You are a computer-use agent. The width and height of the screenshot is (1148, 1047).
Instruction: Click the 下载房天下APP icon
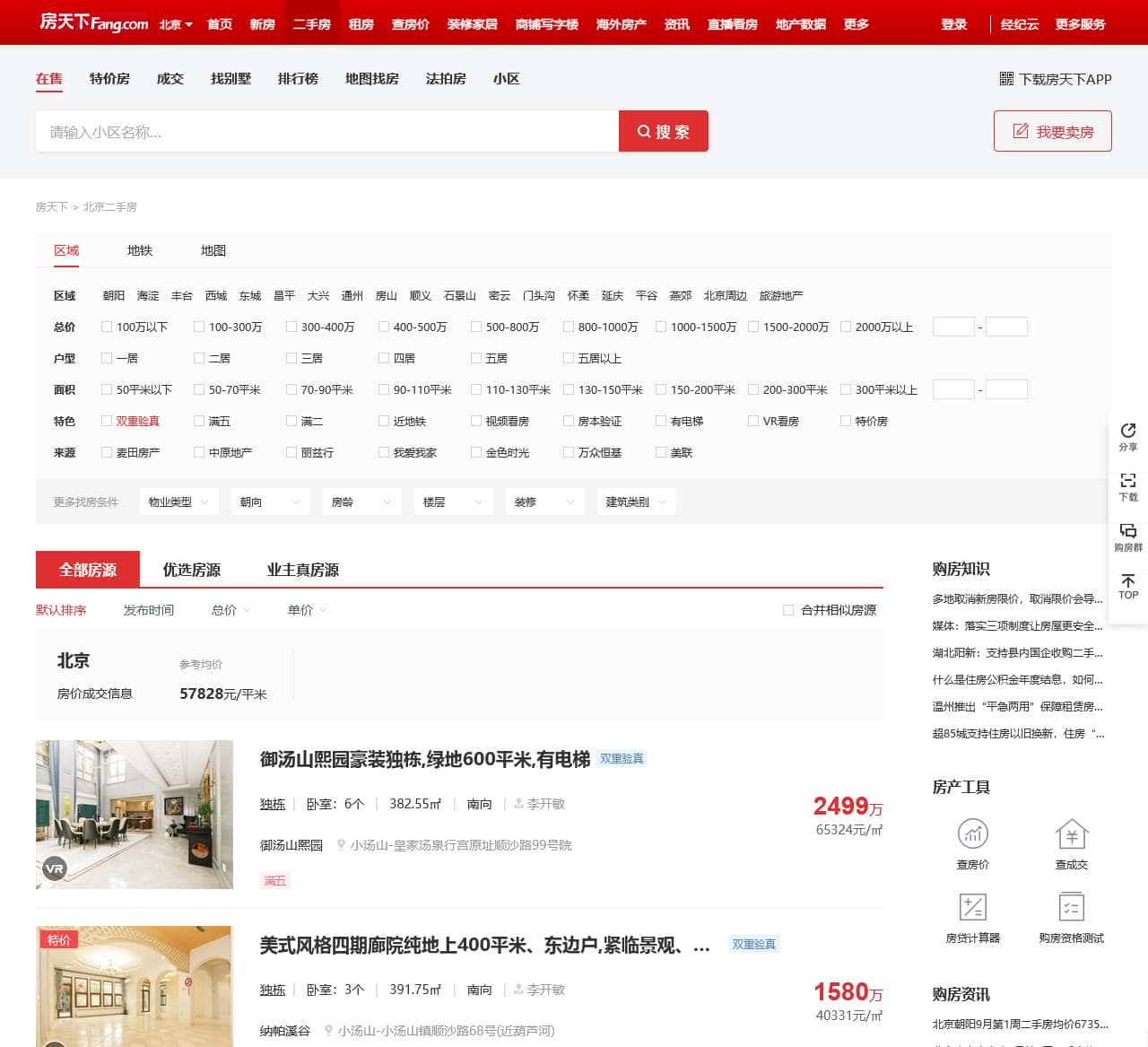pos(1004,80)
